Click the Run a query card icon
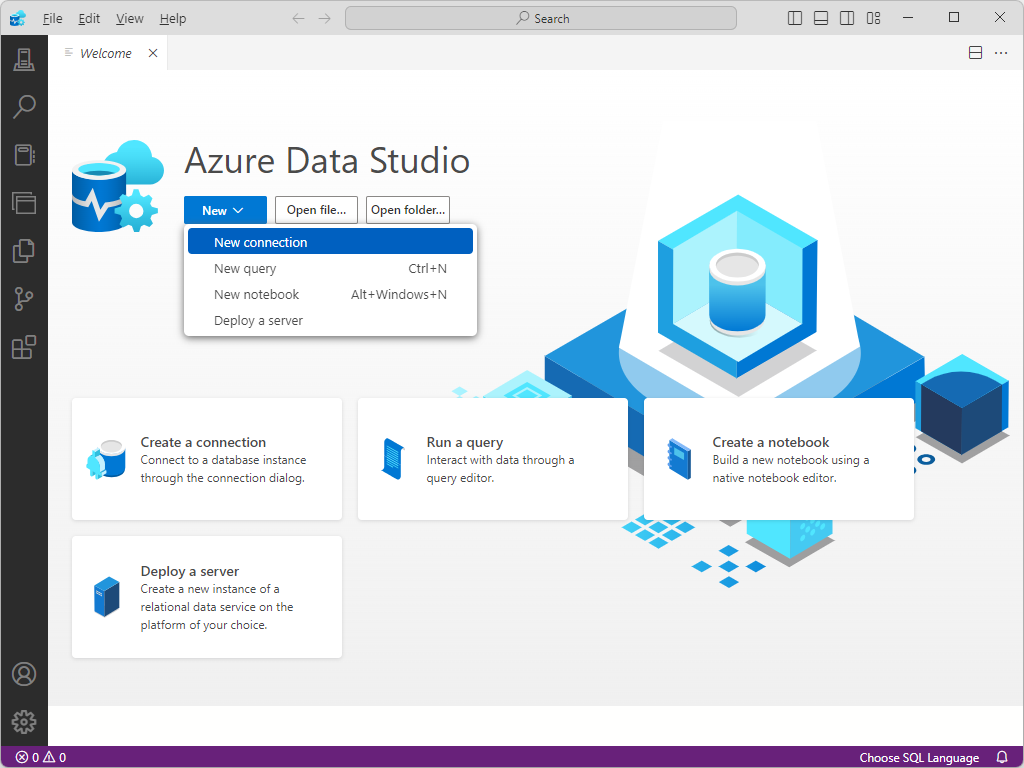This screenshot has width=1024, height=768. [x=392, y=459]
